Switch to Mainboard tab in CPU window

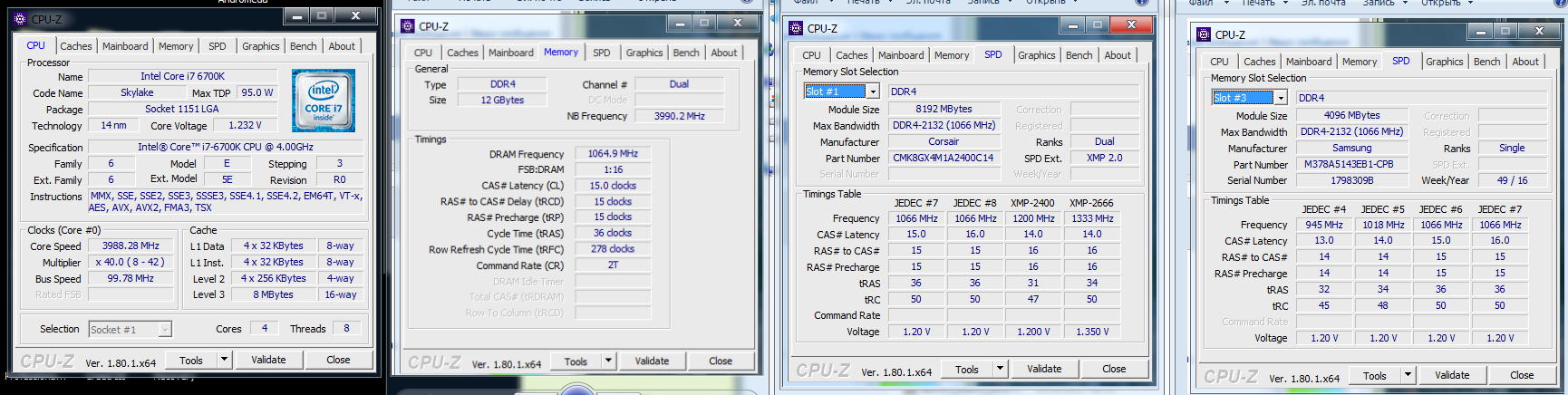pyautogui.click(x=125, y=46)
